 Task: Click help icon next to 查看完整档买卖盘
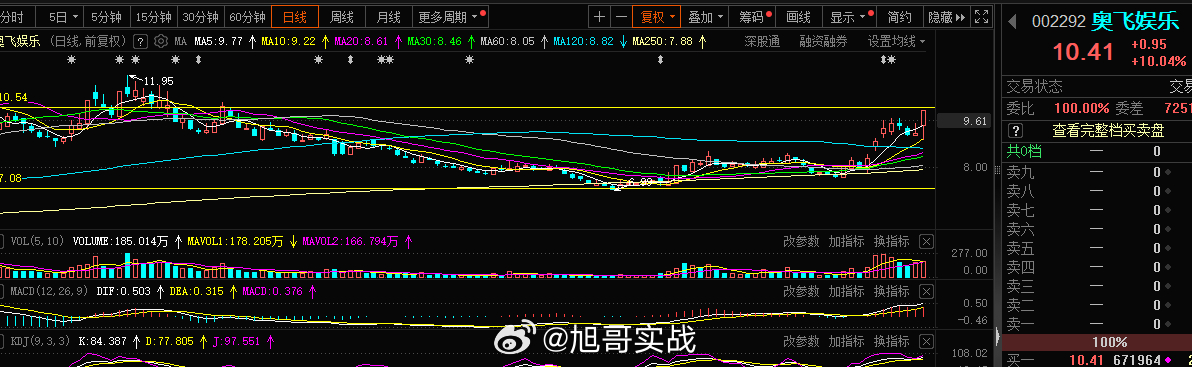coord(1015,131)
